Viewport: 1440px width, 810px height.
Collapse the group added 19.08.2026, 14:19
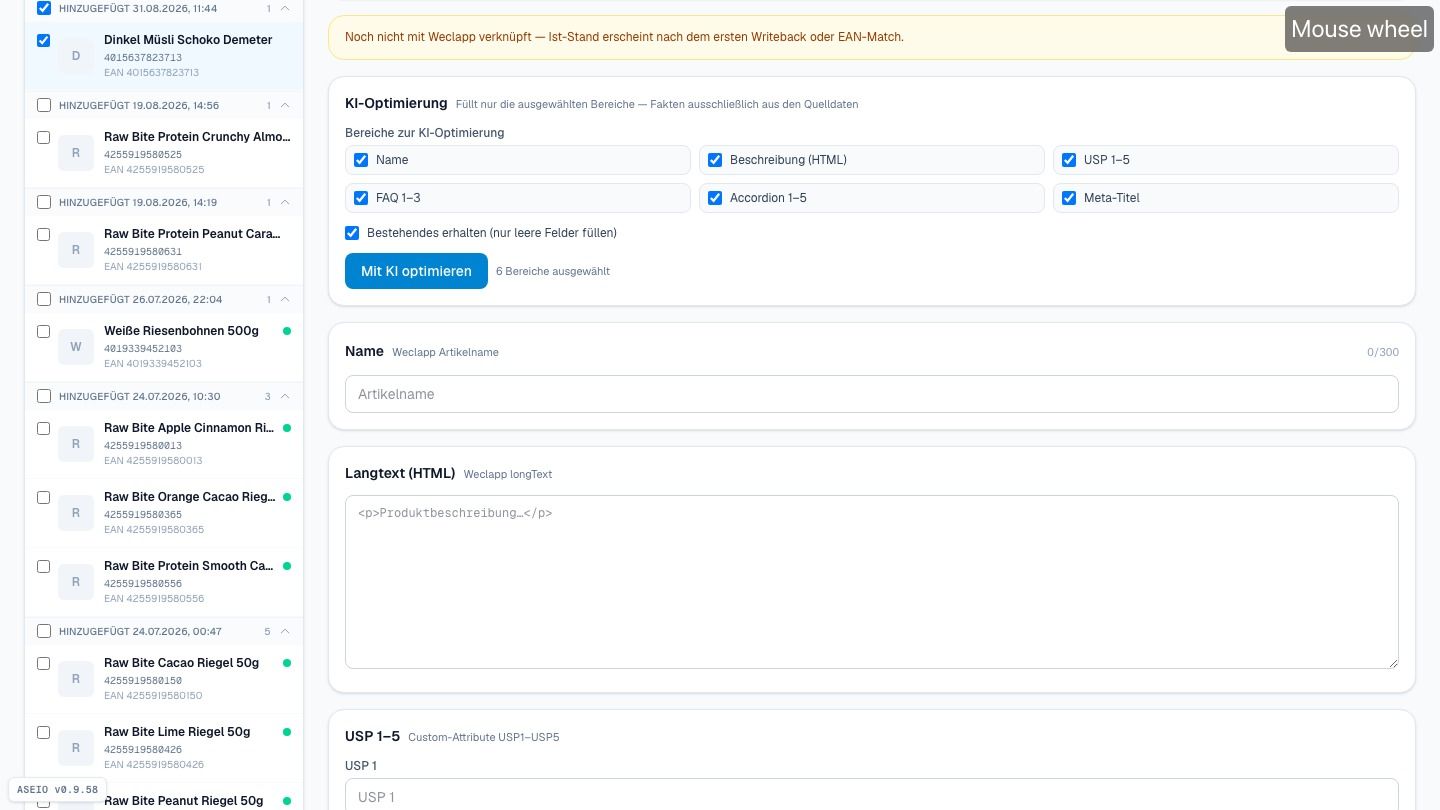tap(285, 202)
